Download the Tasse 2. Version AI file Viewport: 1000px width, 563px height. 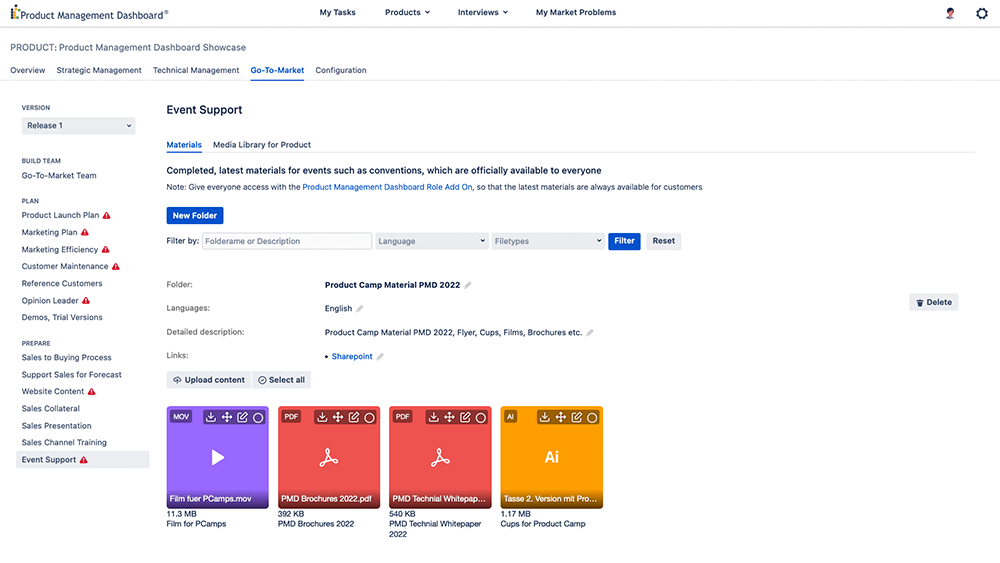point(545,417)
